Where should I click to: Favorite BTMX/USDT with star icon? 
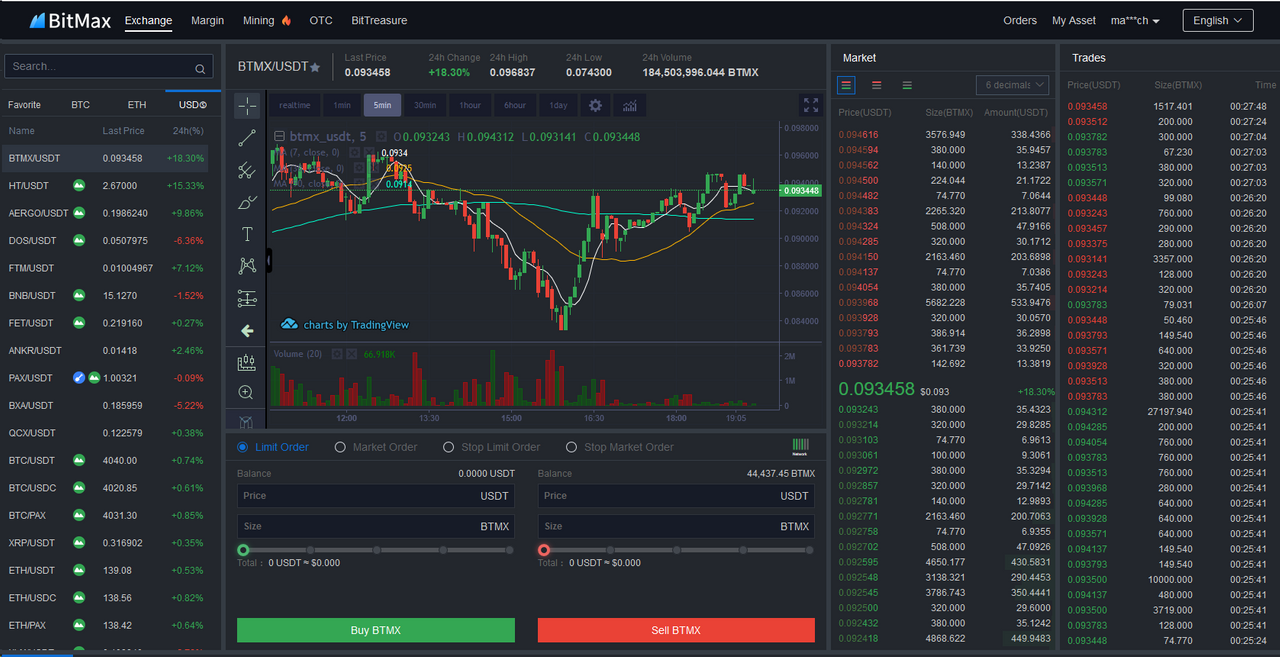pos(315,67)
